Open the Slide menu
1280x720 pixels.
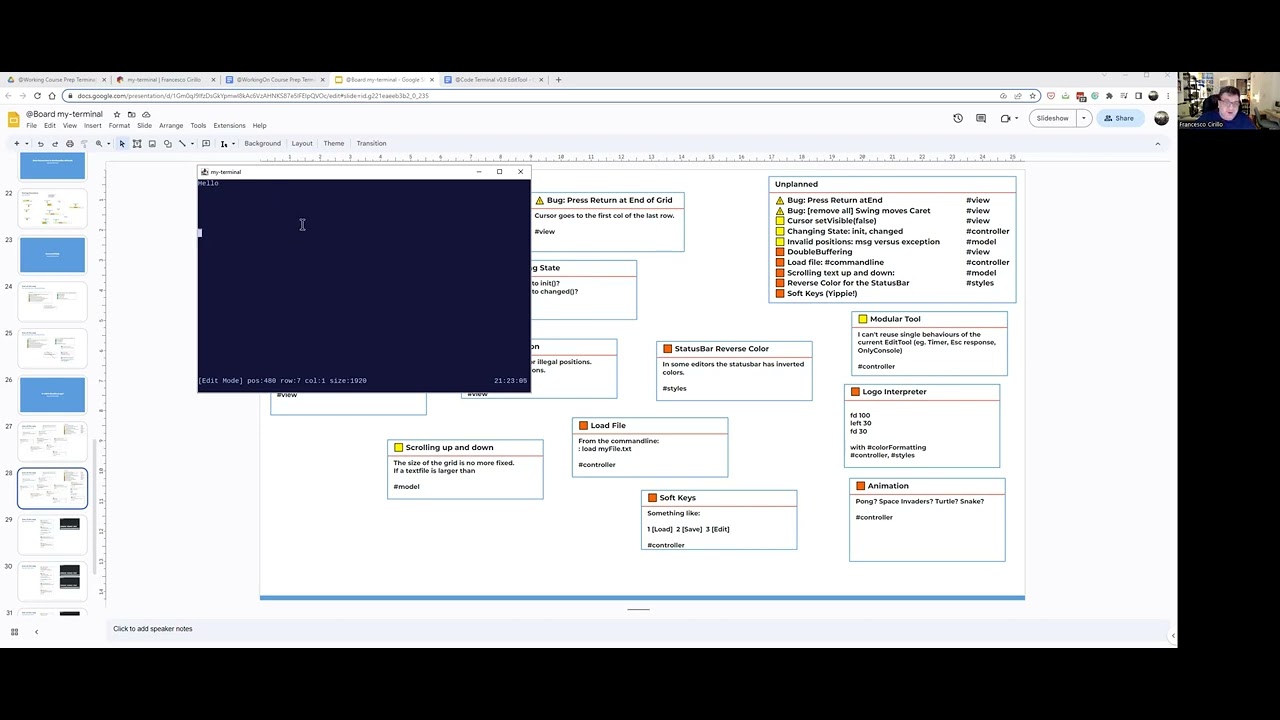pos(144,126)
